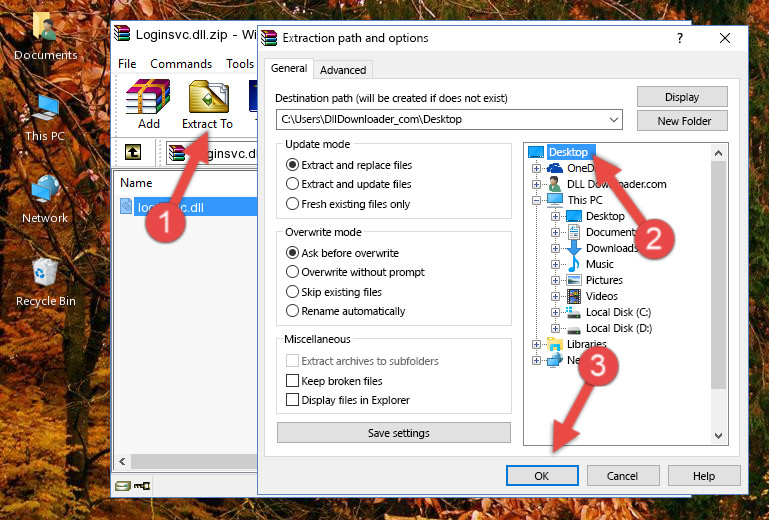Choose Extract and update files option
Screen dimensions: 769x520
click(293, 184)
